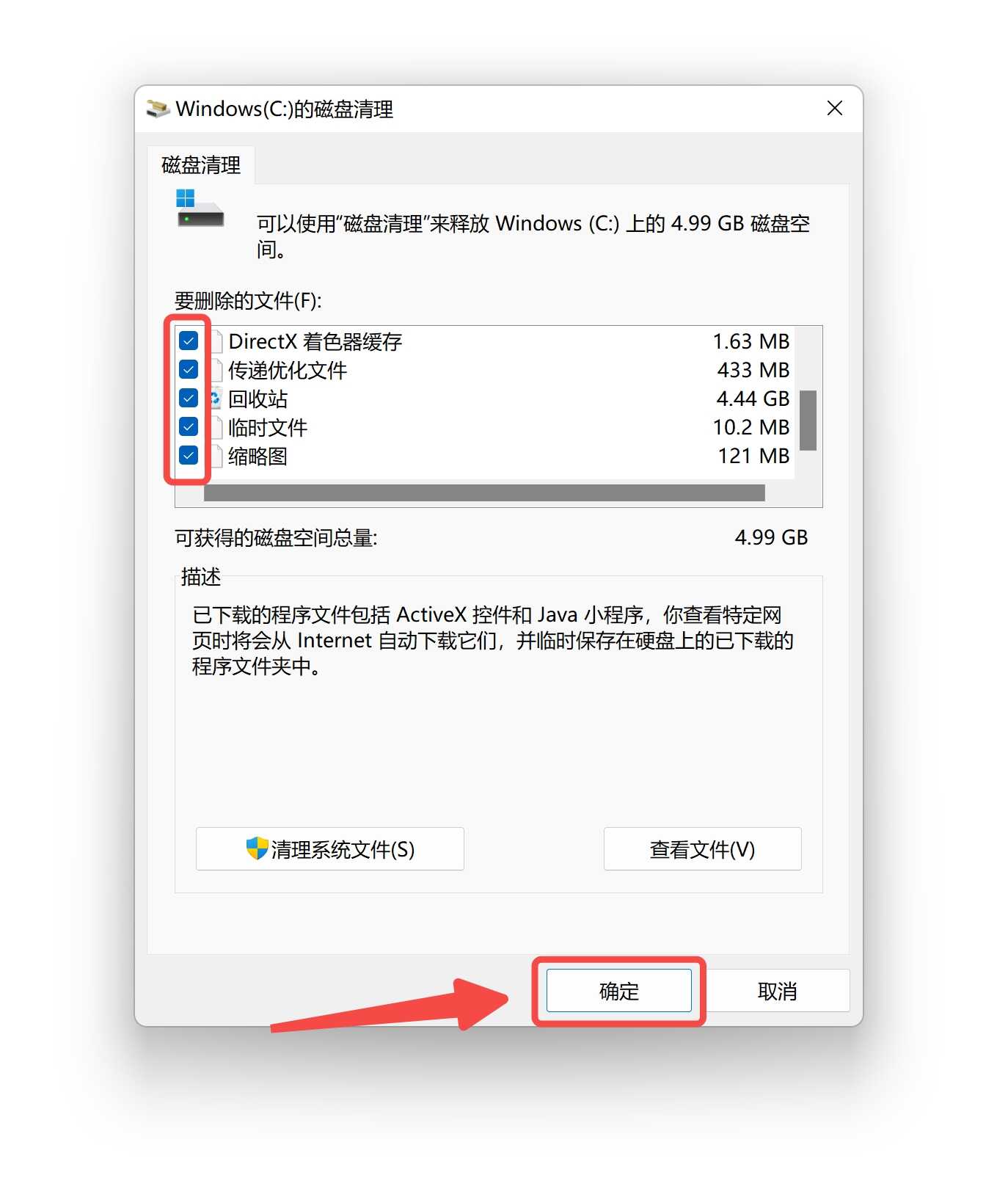Click the file icon beside 临时文件
This screenshot has height=1178, width=1008.
point(217,427)
